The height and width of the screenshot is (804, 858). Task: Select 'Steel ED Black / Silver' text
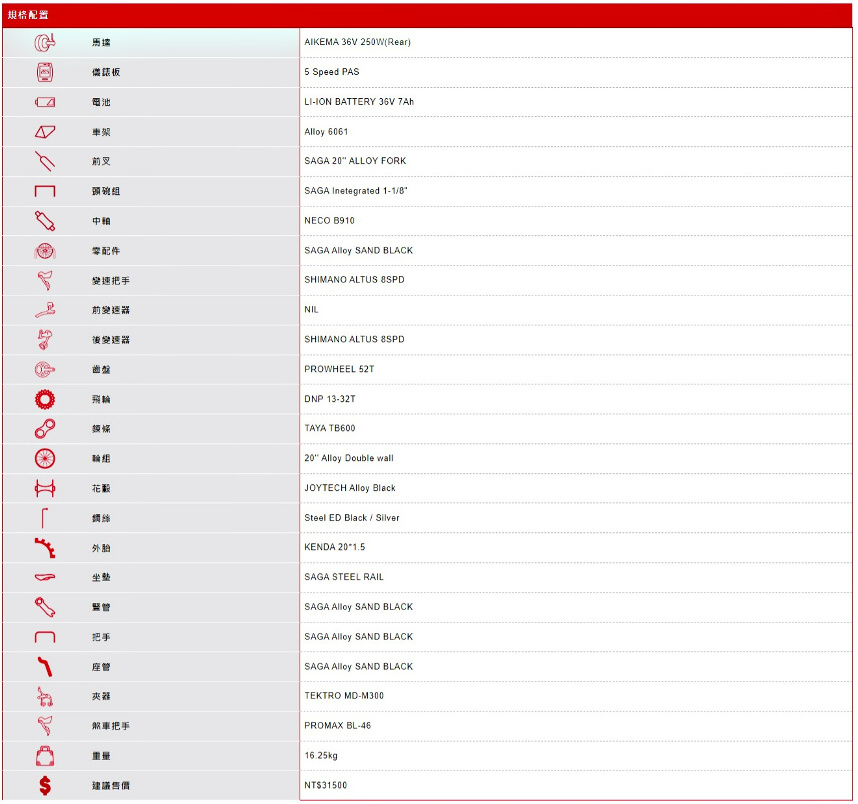point(352,518)
